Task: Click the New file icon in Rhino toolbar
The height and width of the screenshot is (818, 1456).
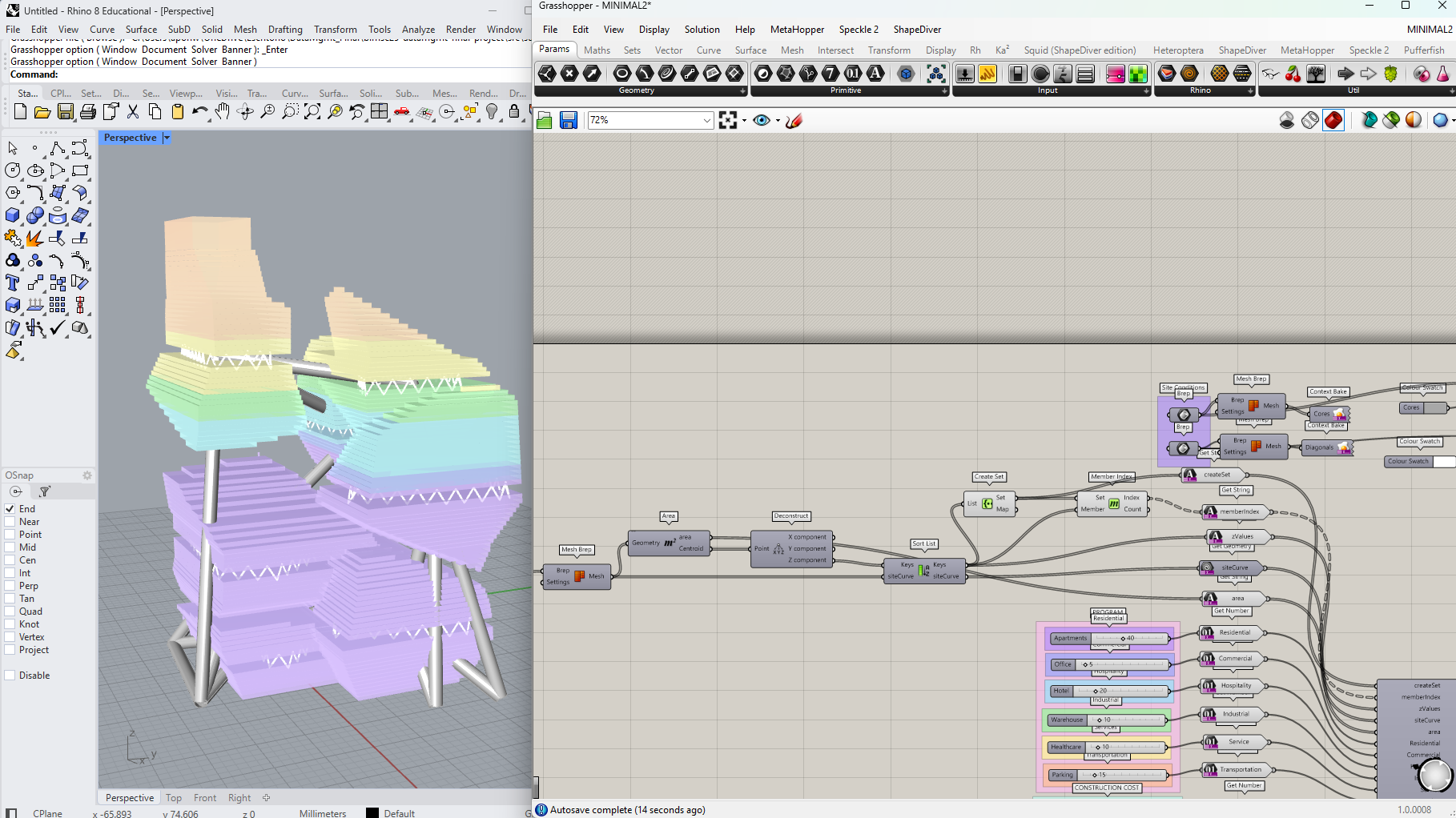Action: (20, 112)
